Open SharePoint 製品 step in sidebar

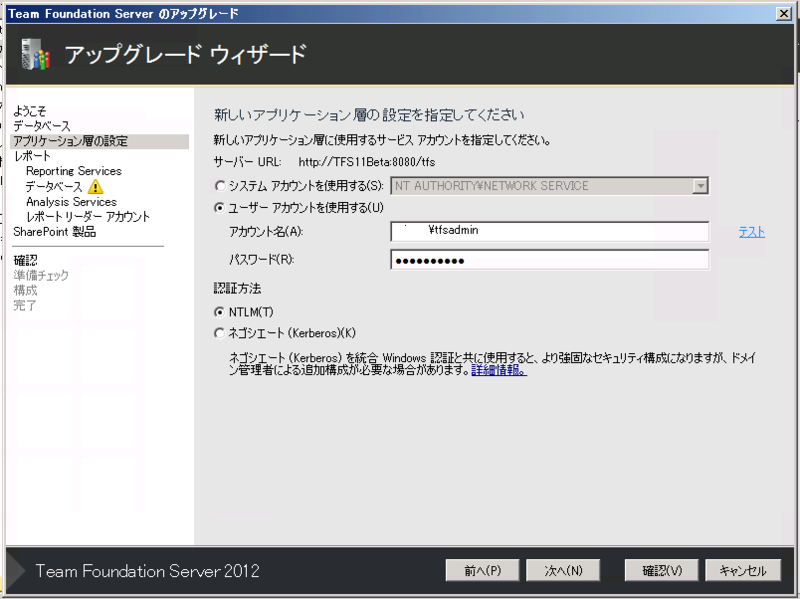point(55,232)
